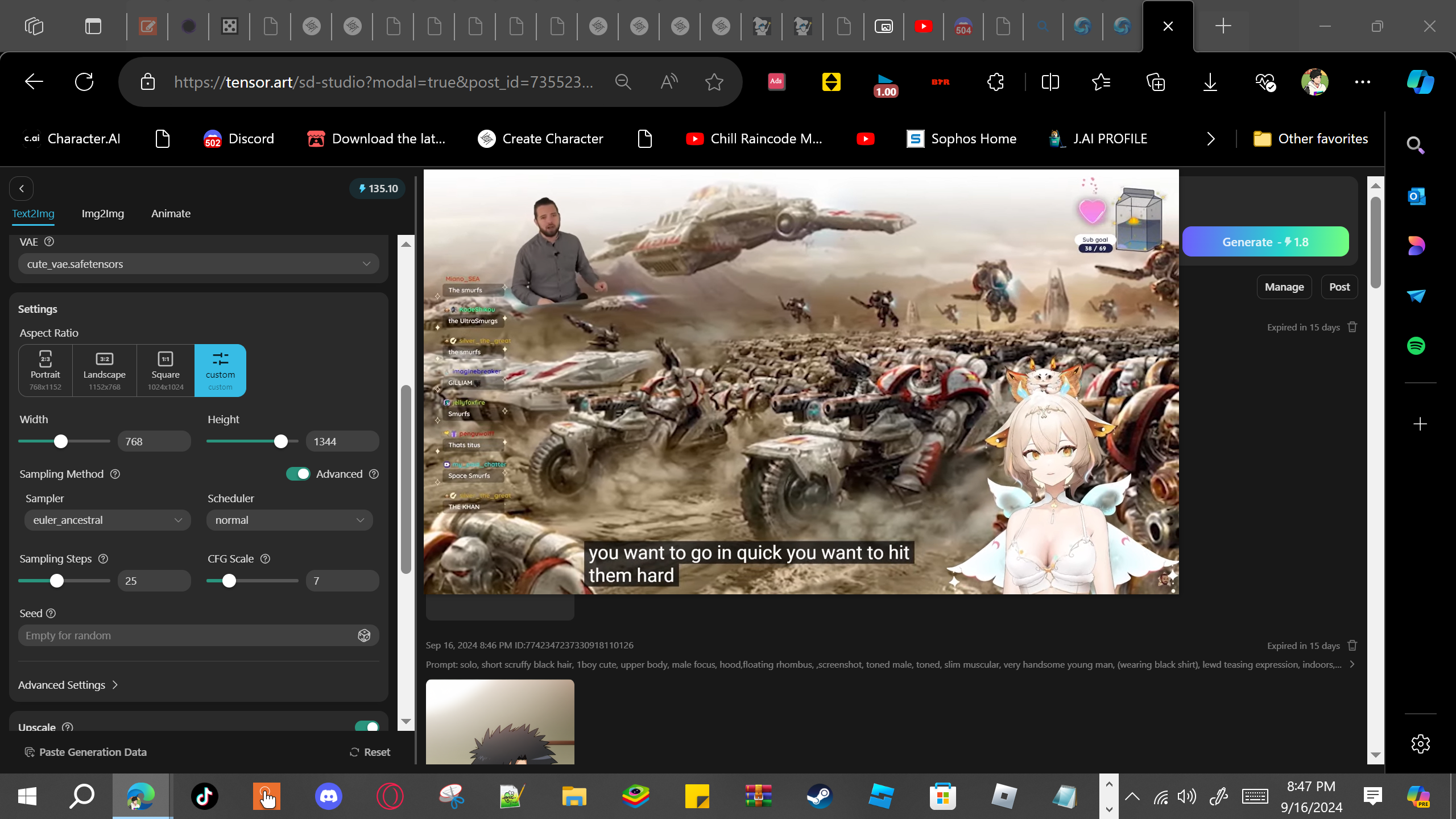Screen dimensions: 1456x819
Task: Go back to the previous page
Action: 34,82
